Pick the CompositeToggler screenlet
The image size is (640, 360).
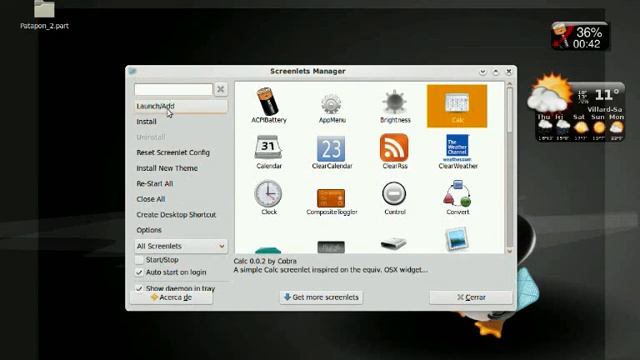pyautogui.click(x=331, y=201)
